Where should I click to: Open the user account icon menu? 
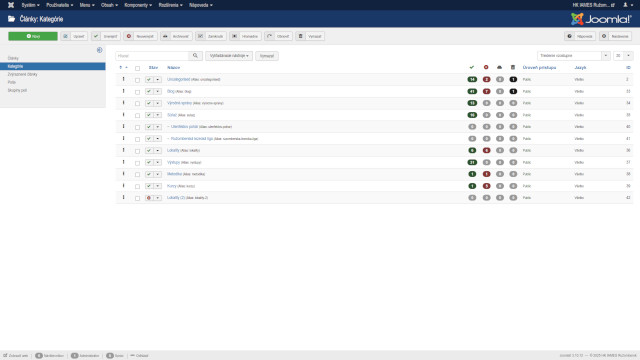[x=627, y=5]
